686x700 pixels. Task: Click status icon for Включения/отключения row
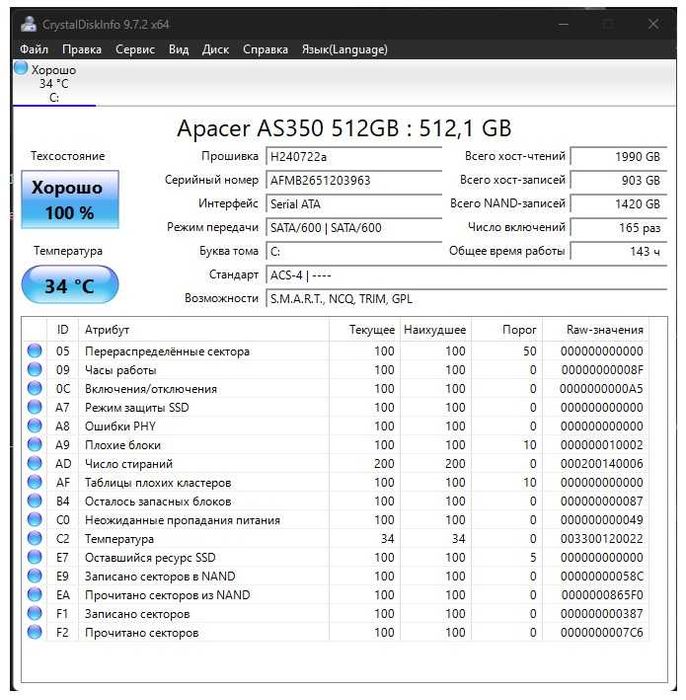point(34,388)
